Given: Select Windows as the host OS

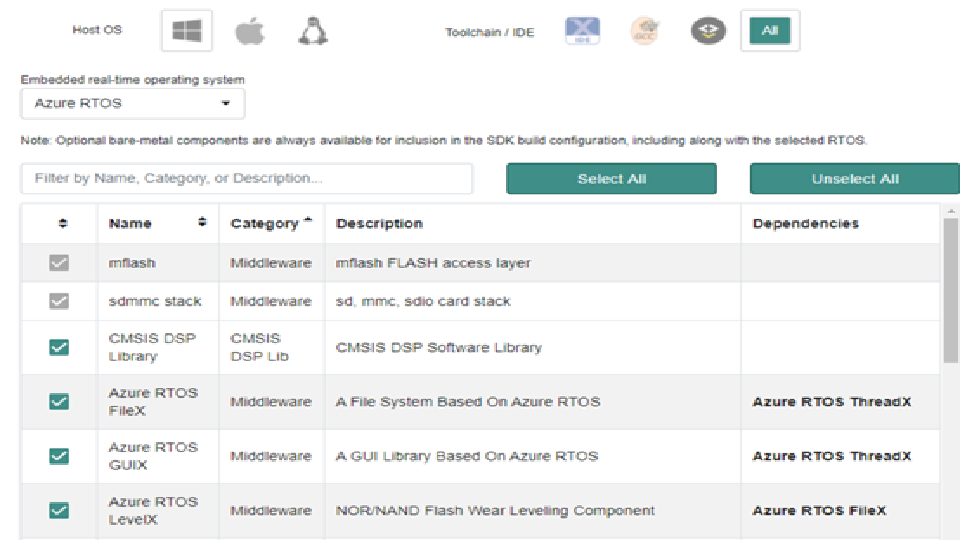Looking at the screenshot, I should point(187,32).
